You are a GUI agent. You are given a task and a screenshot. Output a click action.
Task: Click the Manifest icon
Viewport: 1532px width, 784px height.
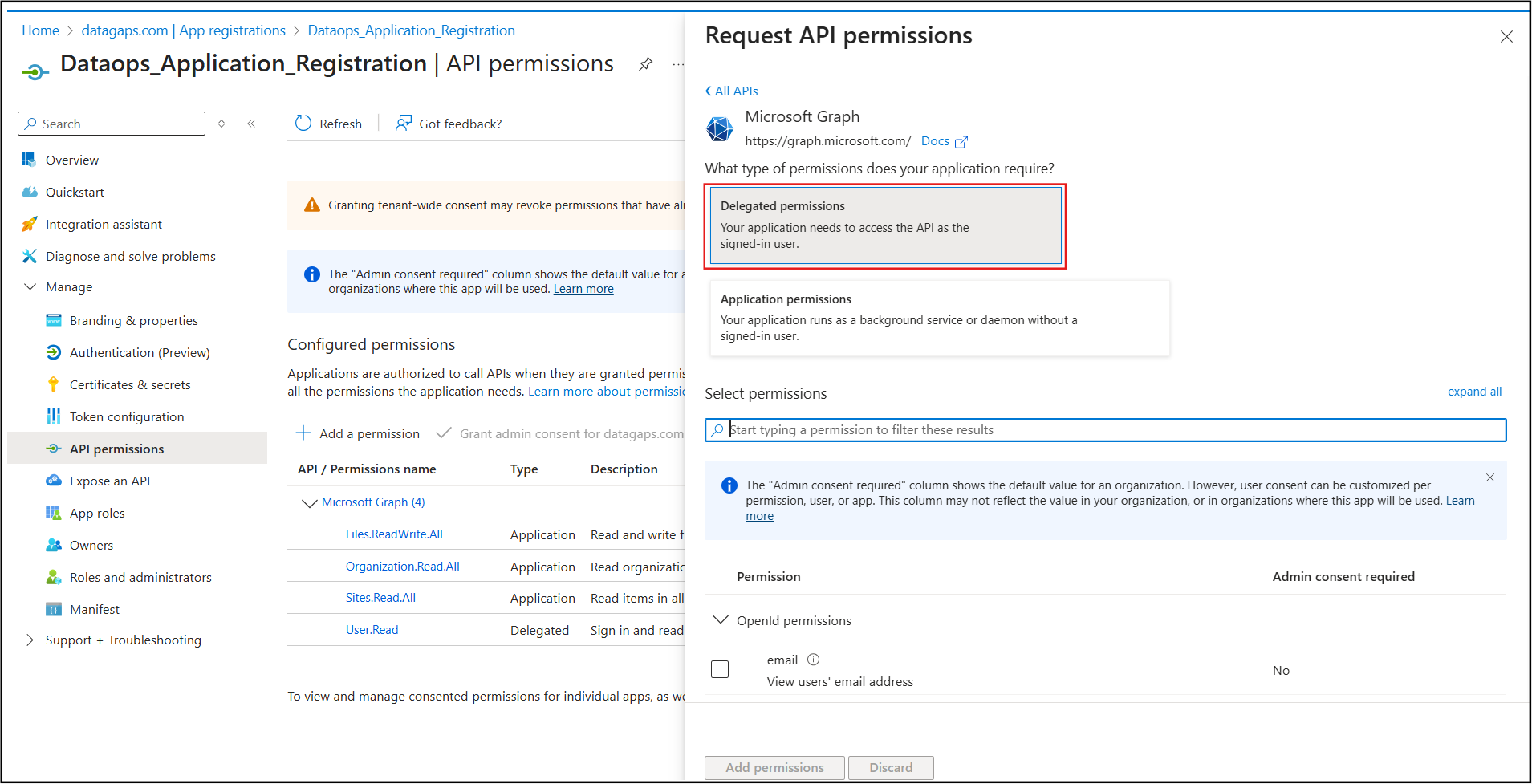point(54,609)
